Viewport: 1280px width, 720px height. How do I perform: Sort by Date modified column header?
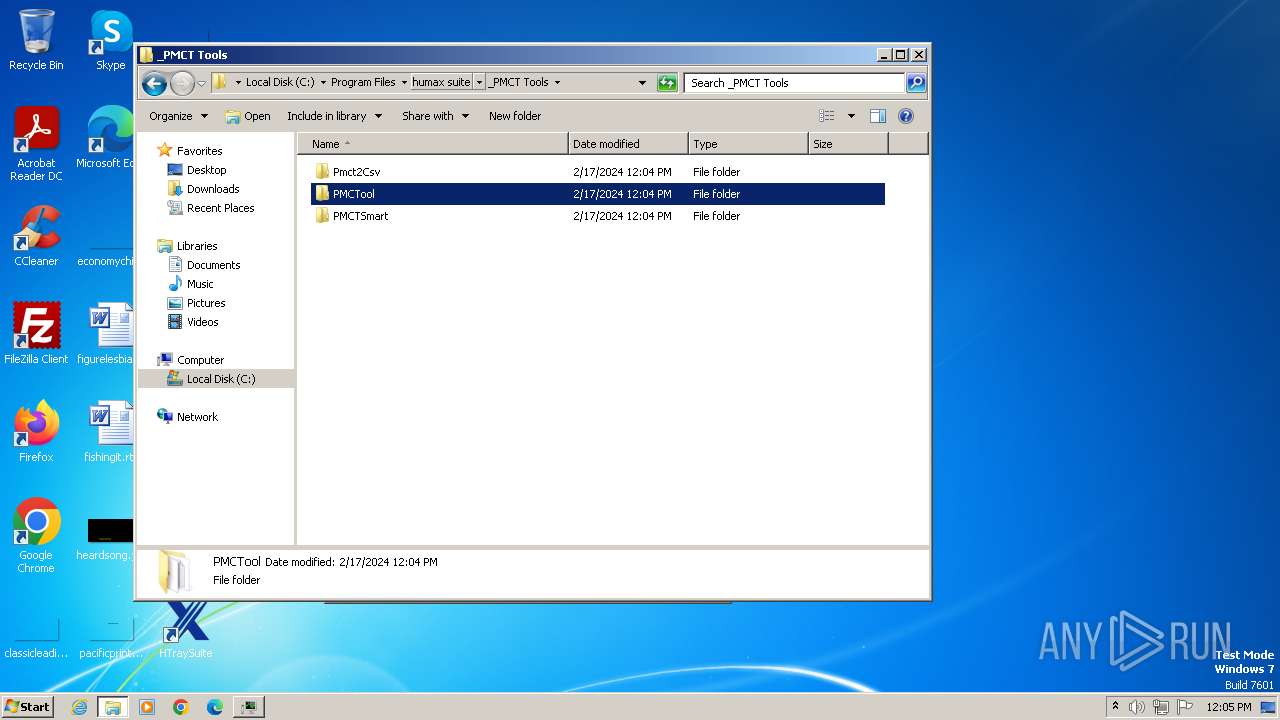pos(628,144)
